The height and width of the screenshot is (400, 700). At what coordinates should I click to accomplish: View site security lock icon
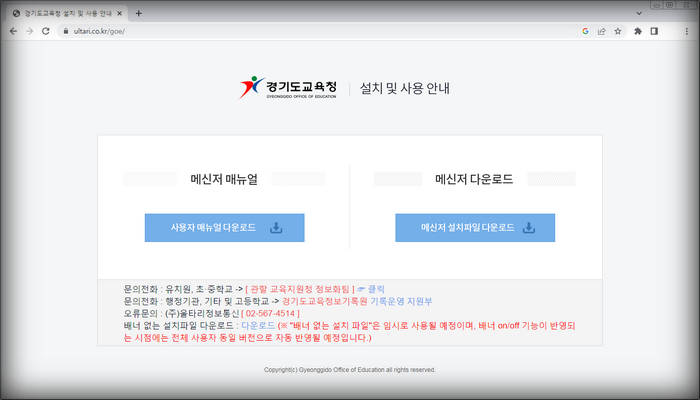coord(66,31)
